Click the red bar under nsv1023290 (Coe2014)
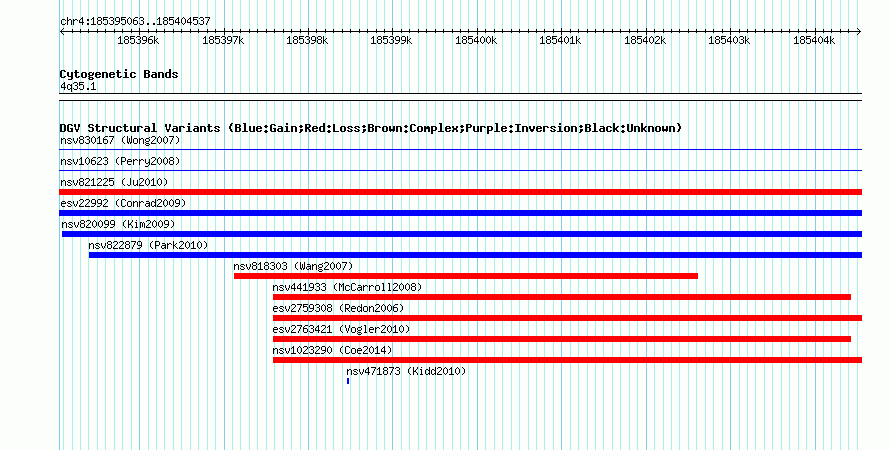Screen dimensions: 890x450 (x=568, y=360)
